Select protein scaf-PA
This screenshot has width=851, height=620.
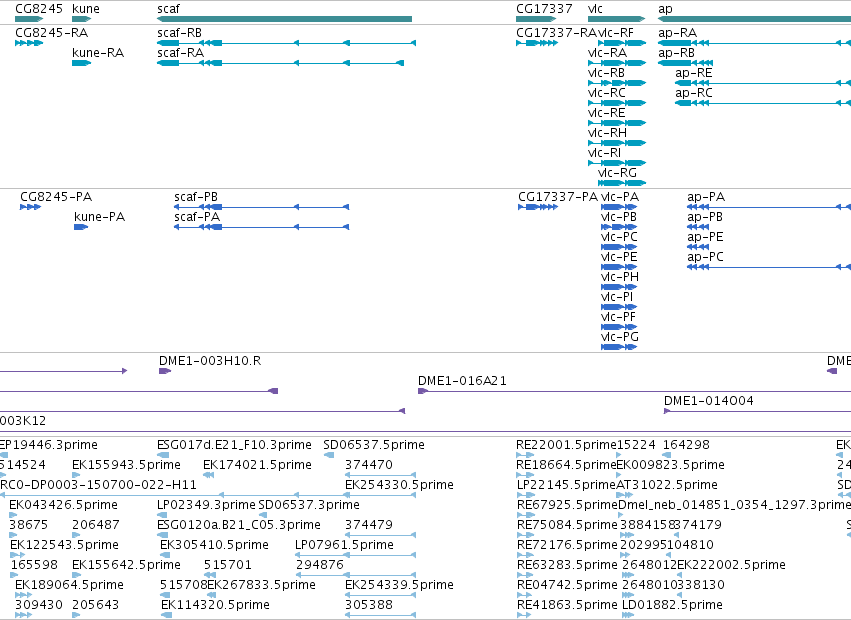(262, 227)
